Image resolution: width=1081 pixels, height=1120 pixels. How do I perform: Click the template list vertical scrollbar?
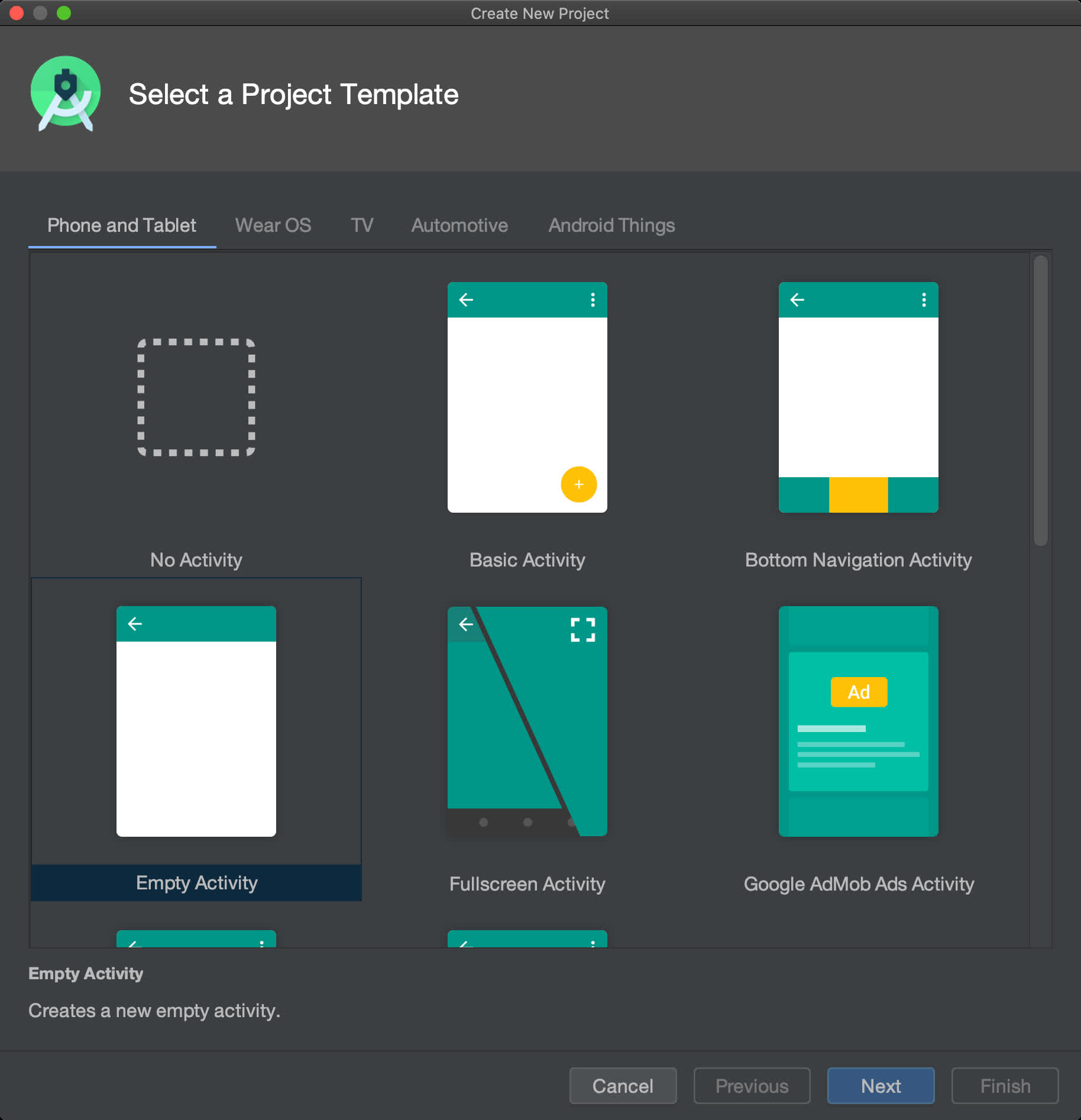click(1041, 401)
